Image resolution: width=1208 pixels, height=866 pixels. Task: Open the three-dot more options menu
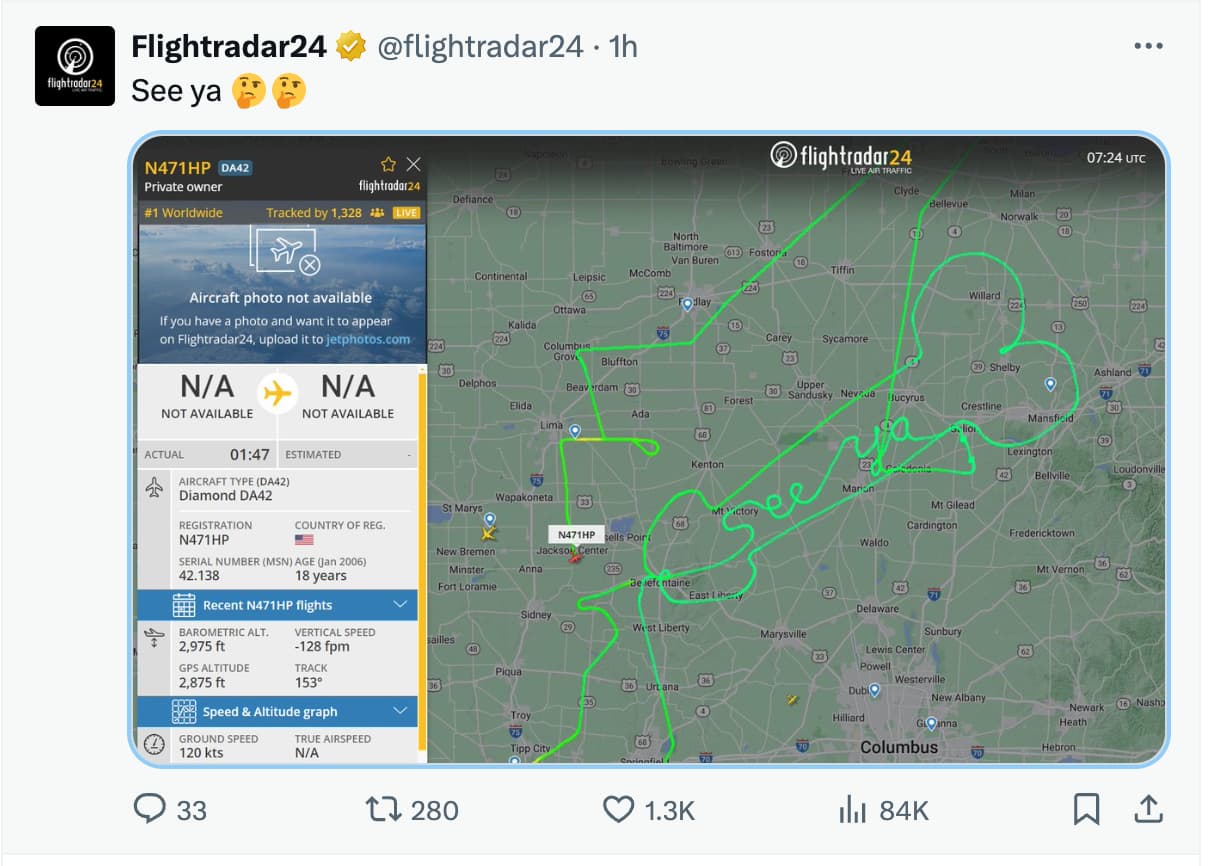(1148, 46)
